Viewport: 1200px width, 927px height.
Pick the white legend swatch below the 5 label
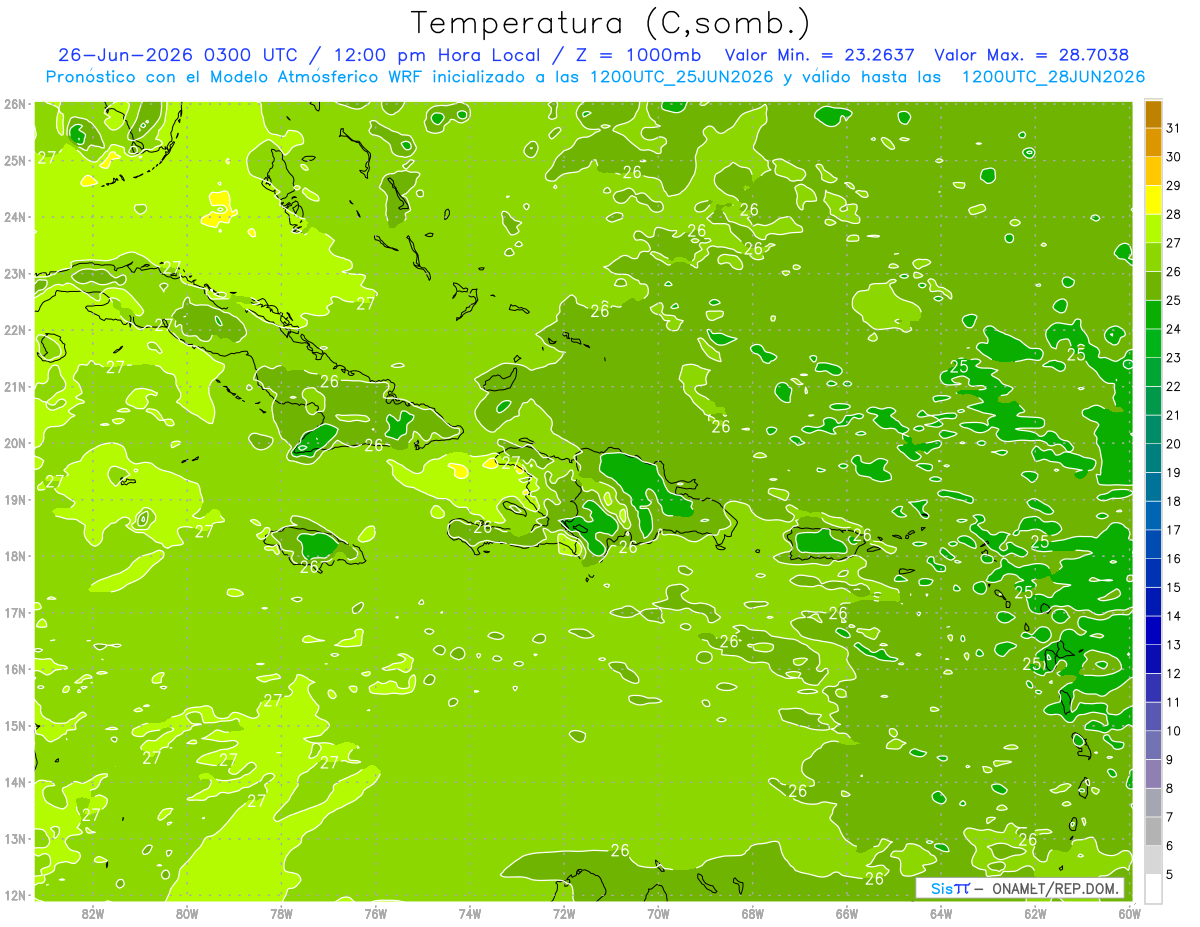click(x=1153, y=888)
